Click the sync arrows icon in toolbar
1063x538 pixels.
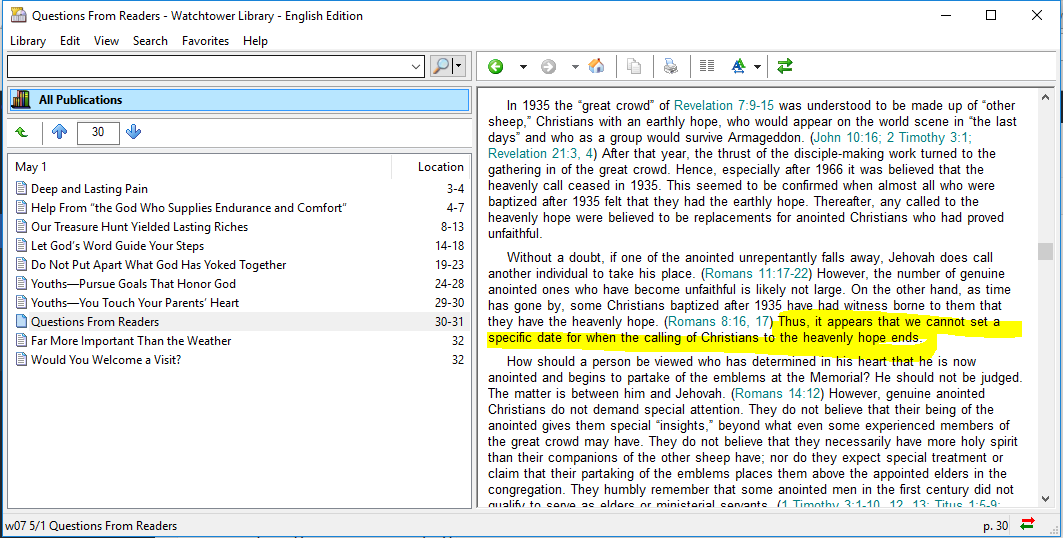785,66
